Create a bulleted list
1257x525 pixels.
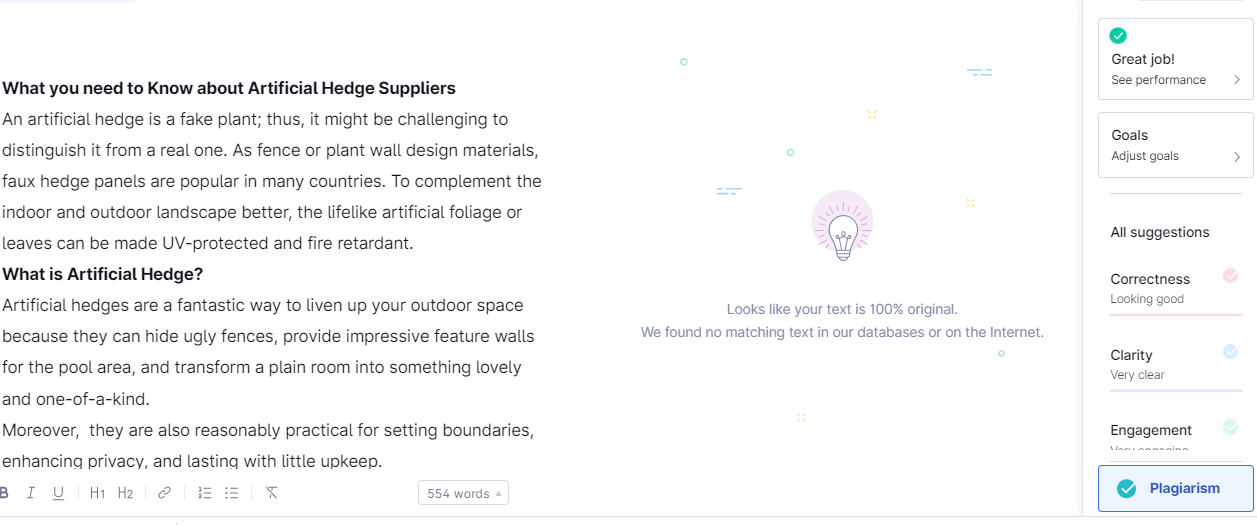(x=232, y=493)
